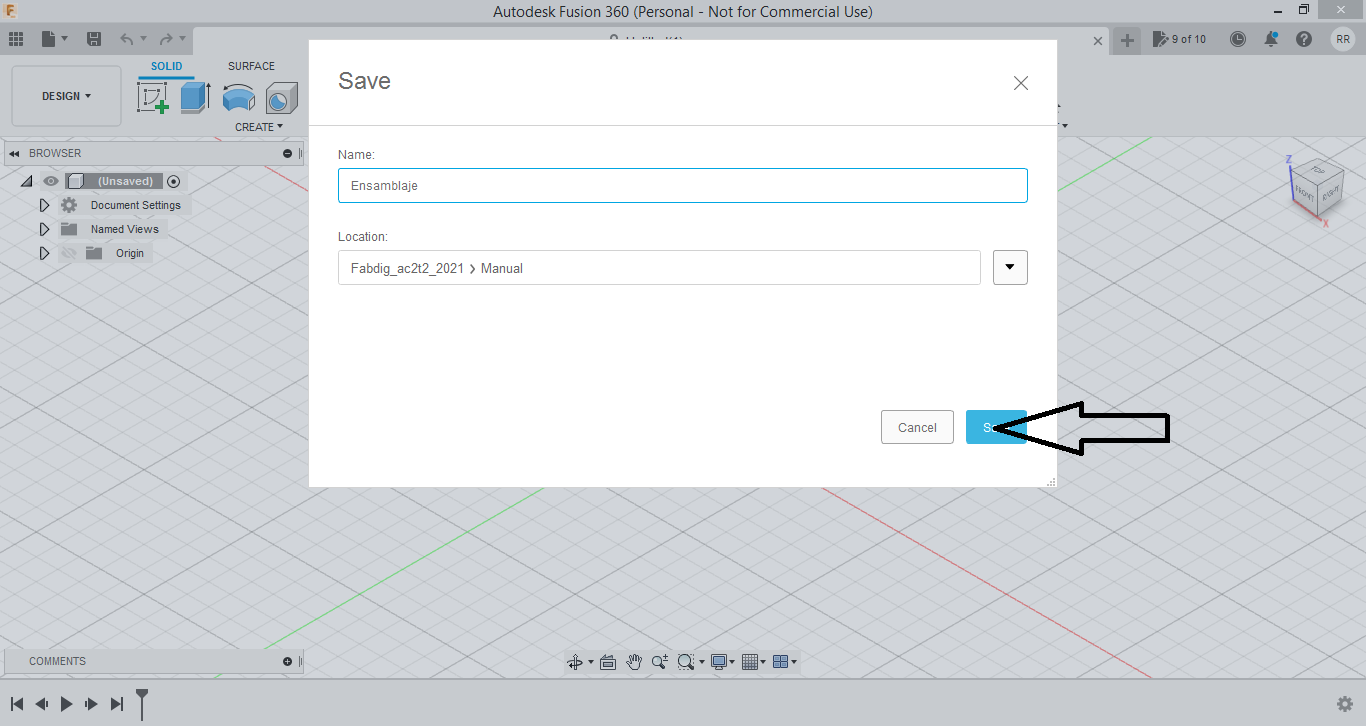Open the RR user account menu
Viewport: 1366px width, 726px height.
tap(1343, 39)
